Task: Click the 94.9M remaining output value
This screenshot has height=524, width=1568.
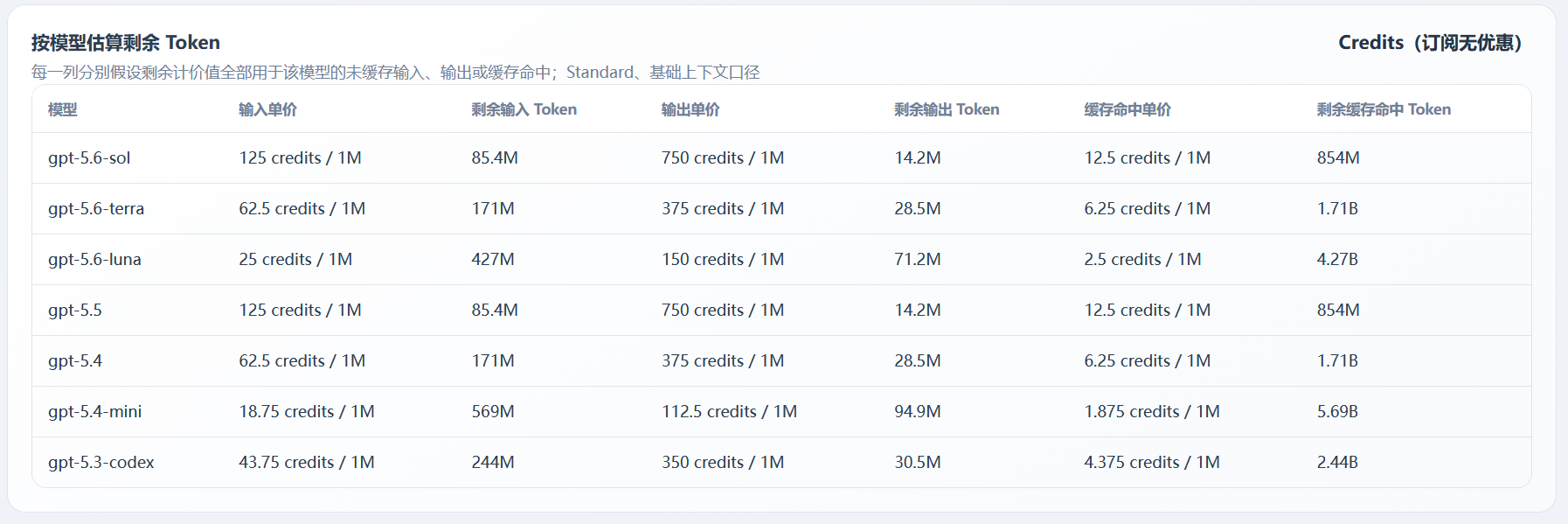Action: click(918, 412)
